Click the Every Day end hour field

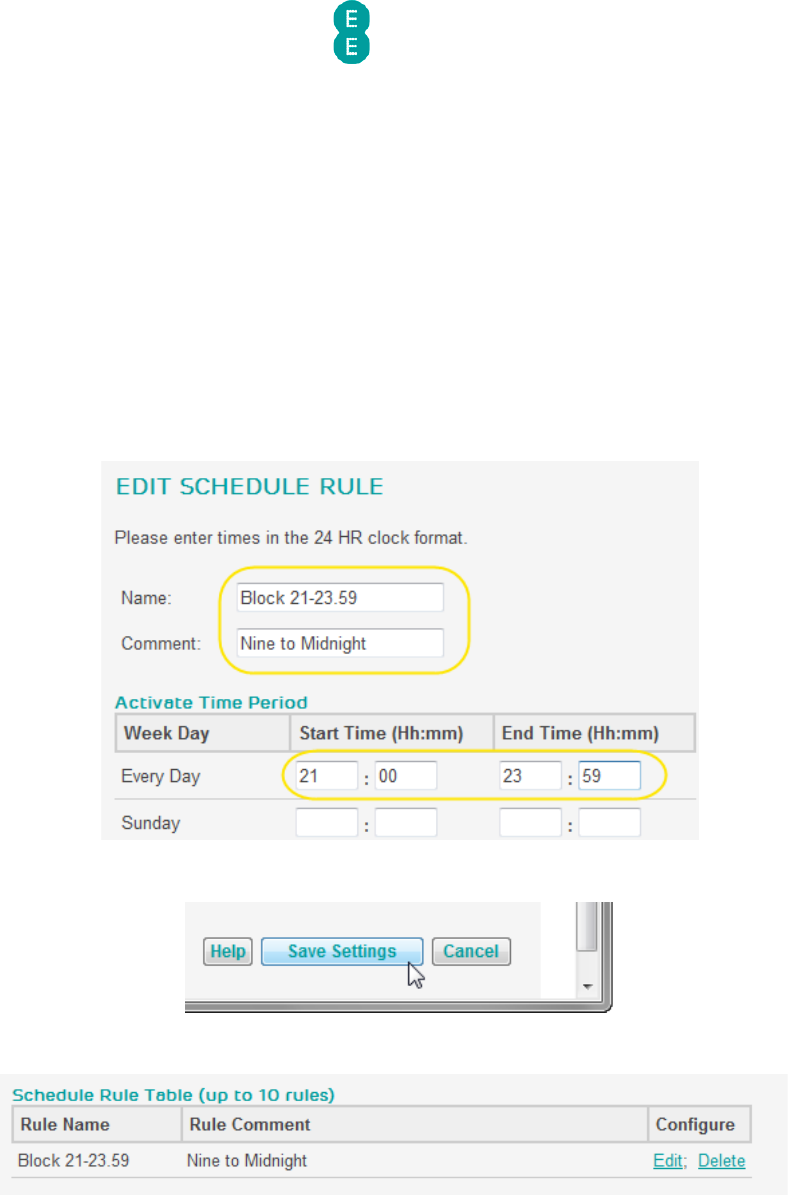[530, 776]
